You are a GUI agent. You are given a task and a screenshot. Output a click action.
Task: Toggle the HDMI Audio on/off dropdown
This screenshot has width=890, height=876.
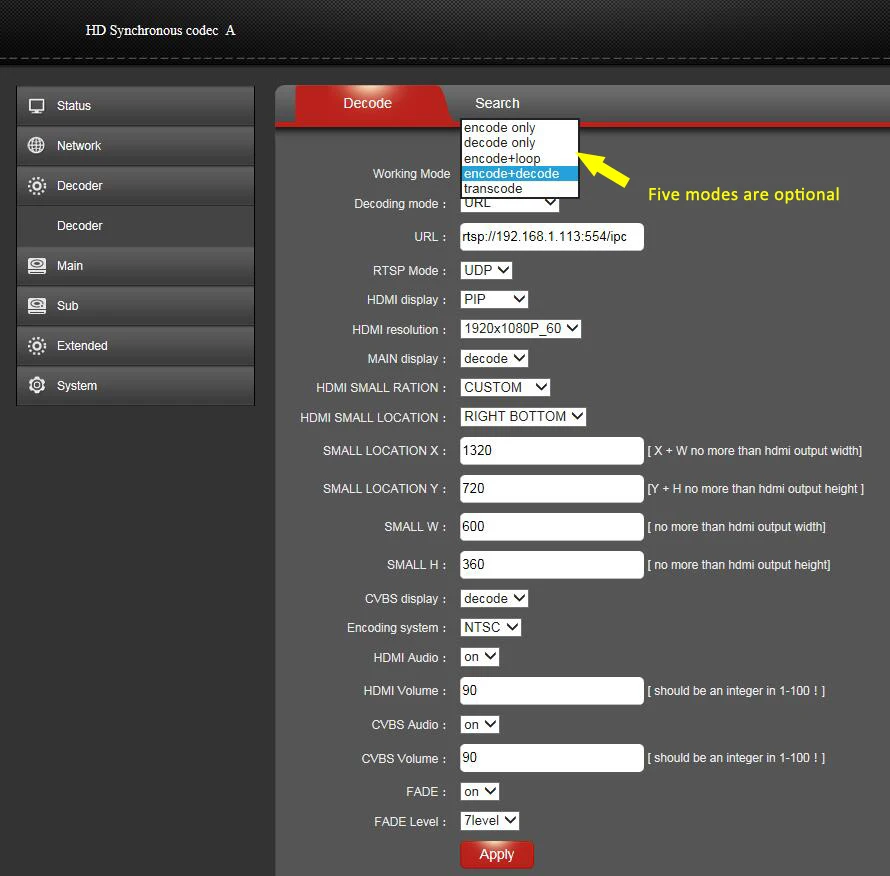480,657
